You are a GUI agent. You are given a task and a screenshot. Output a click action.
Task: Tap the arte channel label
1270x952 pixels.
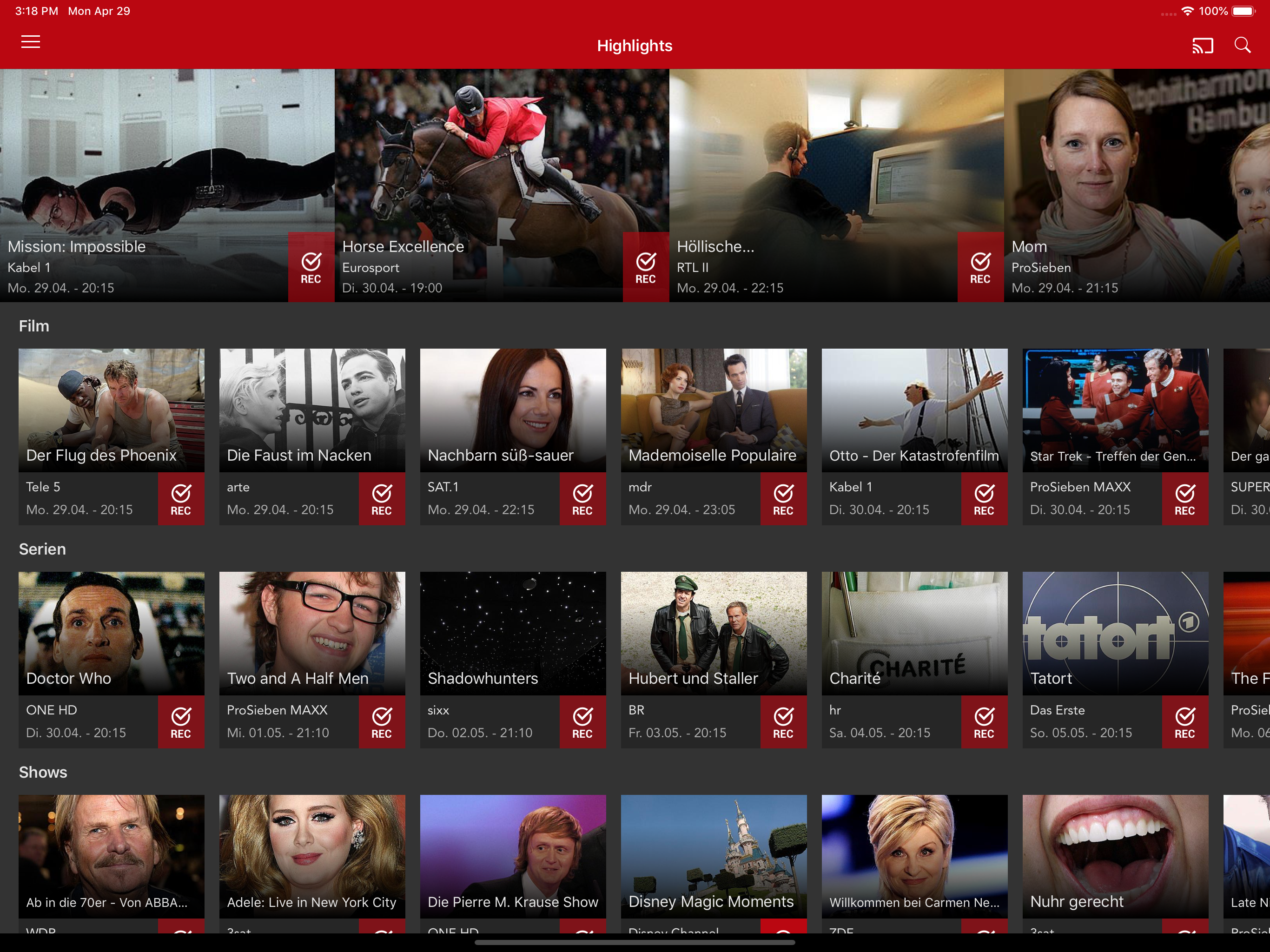pos(238,488)
